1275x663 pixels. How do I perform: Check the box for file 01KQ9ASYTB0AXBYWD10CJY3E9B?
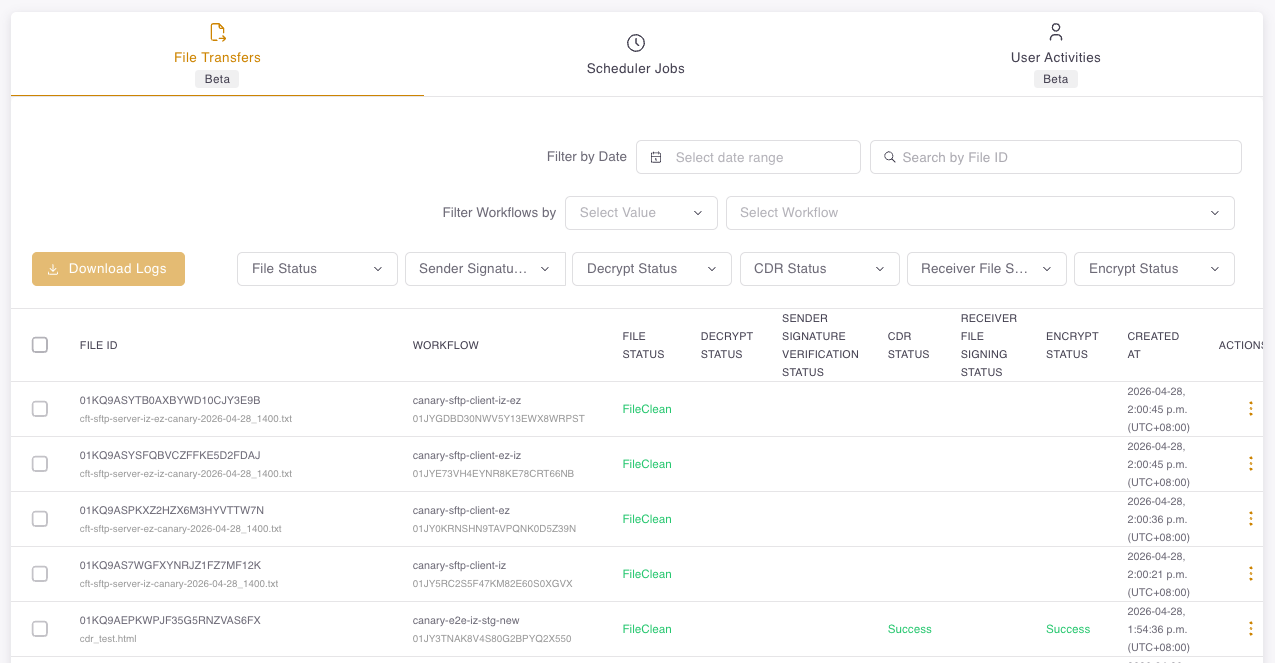40,409
